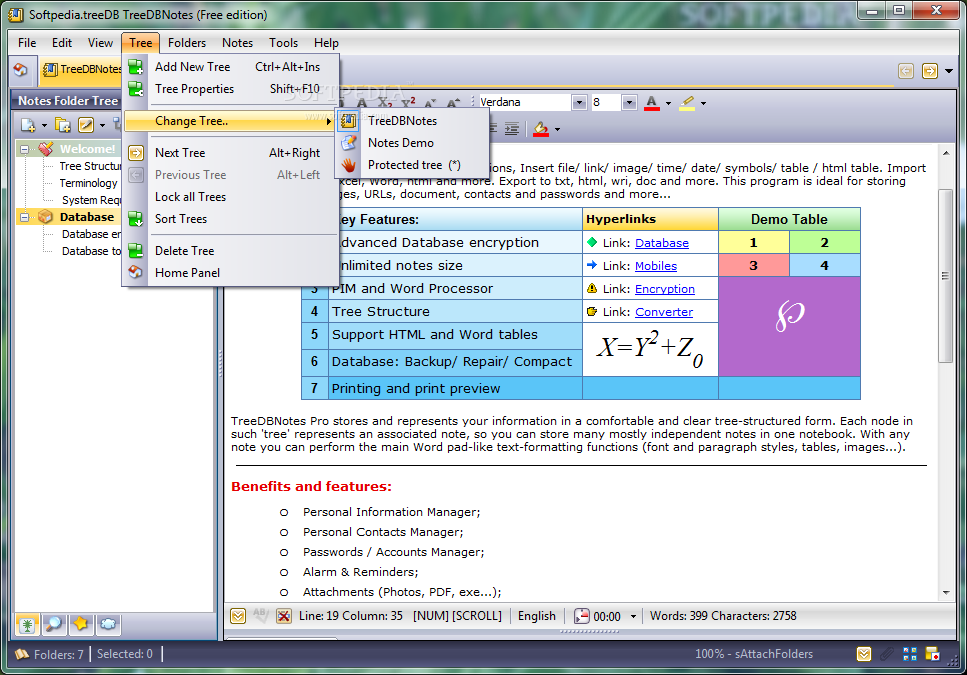Click the Home Panel house icon in menu
967x675 pixels.
point(136,272)
